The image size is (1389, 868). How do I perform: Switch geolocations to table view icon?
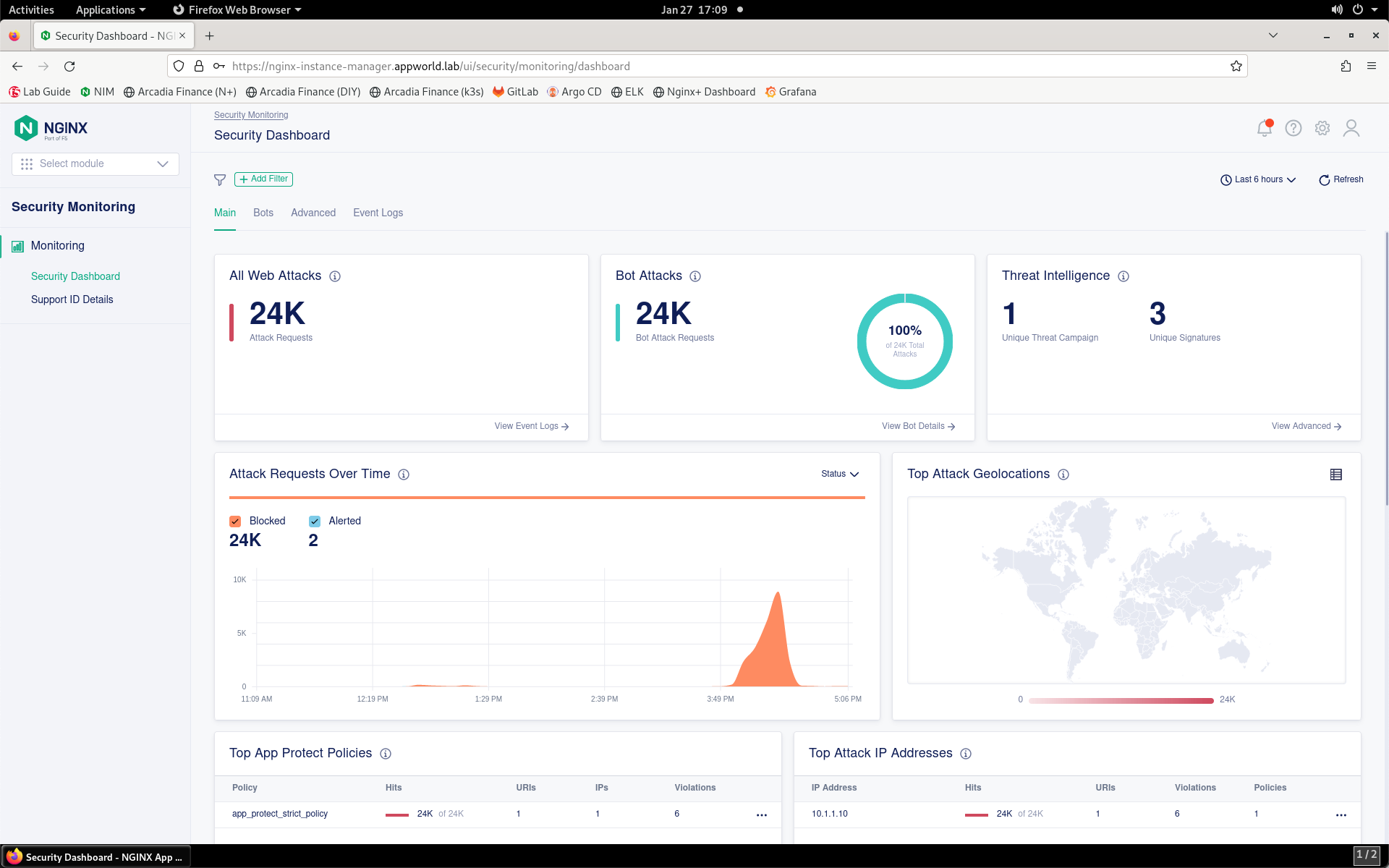(1336, 475)
